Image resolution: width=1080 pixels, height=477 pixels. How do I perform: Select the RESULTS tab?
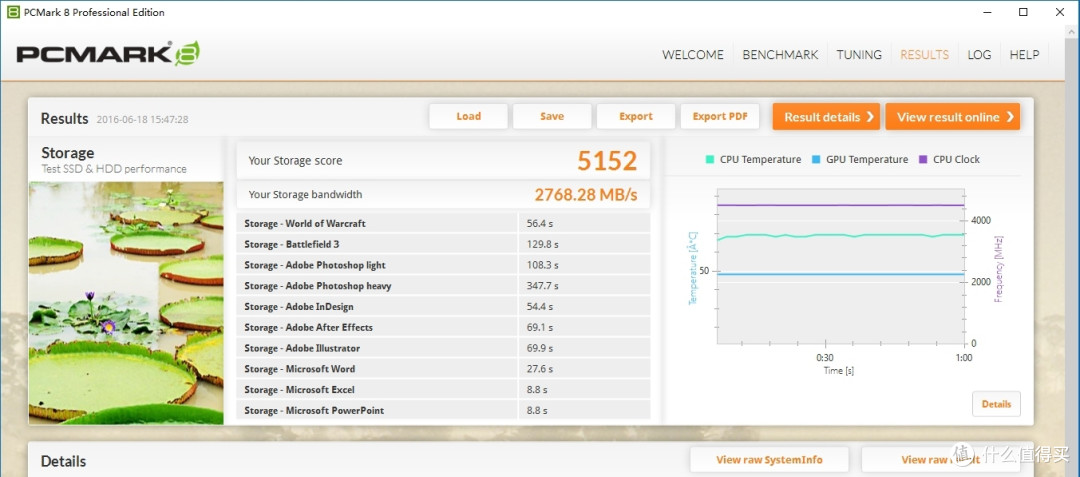[x=924, y=54]
